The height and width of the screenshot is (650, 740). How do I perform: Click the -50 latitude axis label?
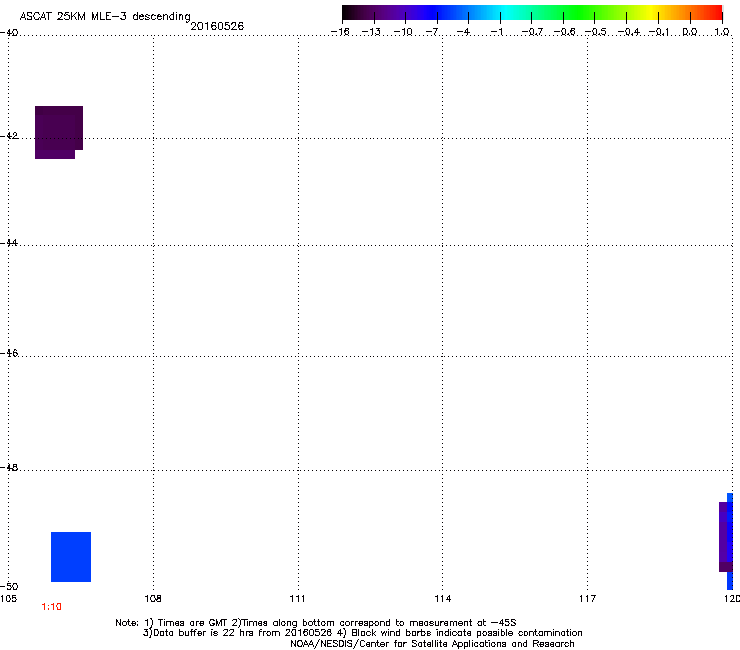9,586
